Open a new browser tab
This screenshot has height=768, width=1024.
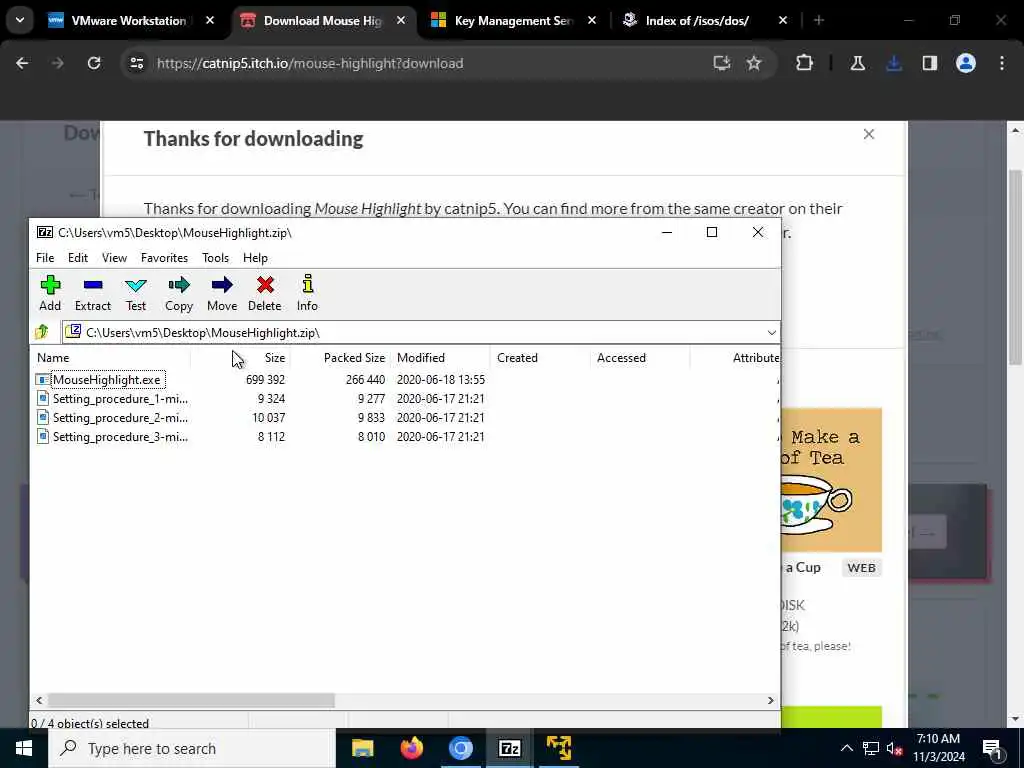818,21
